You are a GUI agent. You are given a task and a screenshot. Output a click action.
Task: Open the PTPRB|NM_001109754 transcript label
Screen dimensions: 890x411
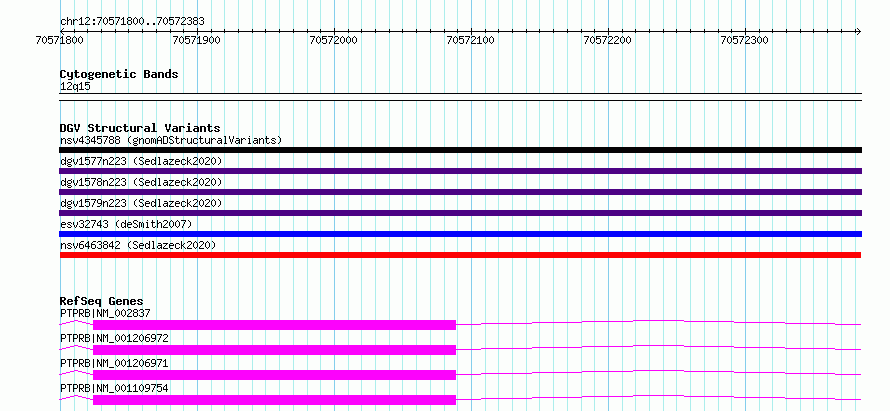(114, 388)
